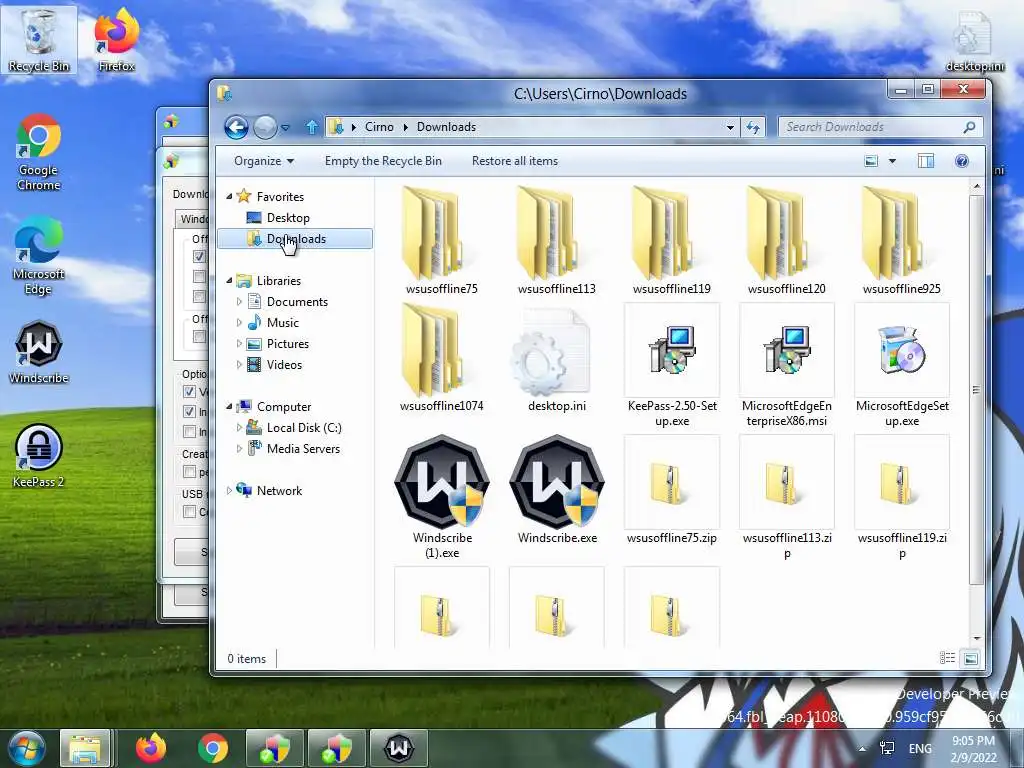Open Explorer help button

pos(961,161)
